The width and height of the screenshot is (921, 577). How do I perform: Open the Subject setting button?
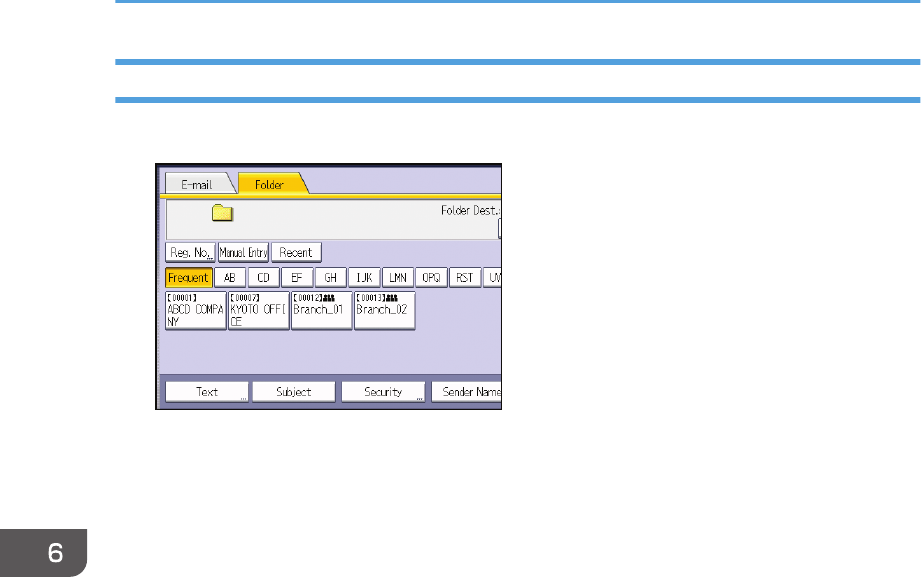tap(294, 392)
